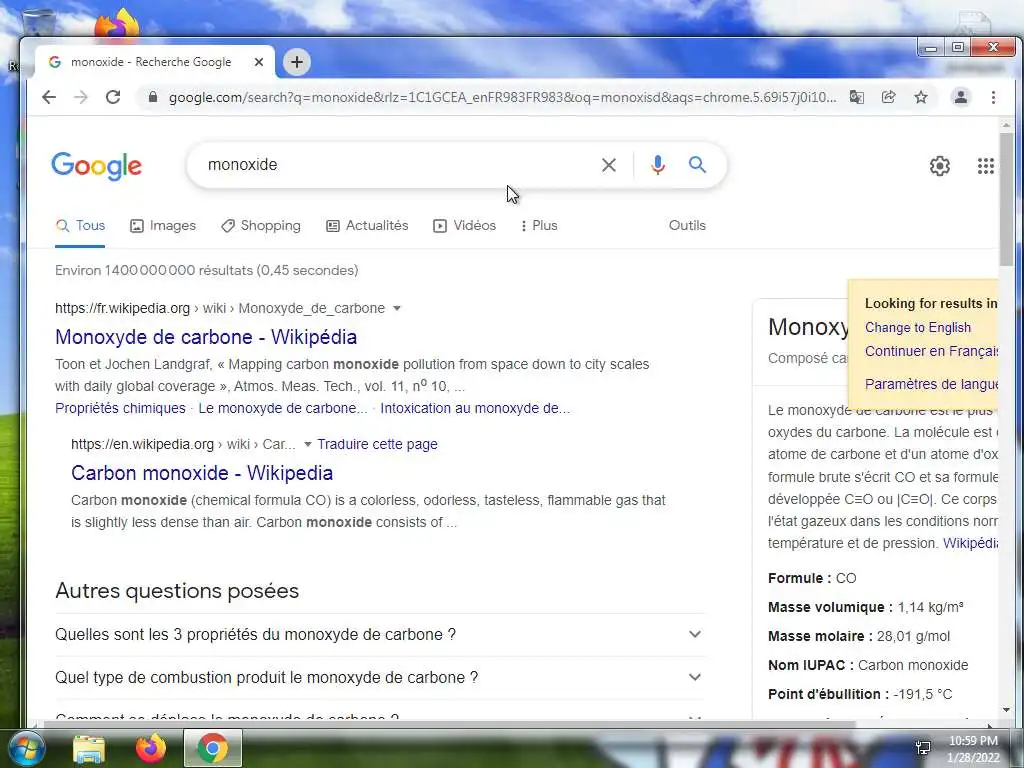Expand the Plus menu
Image resolution: width=1024 pixels, height=768 pixels.
(x=539, y=225)
